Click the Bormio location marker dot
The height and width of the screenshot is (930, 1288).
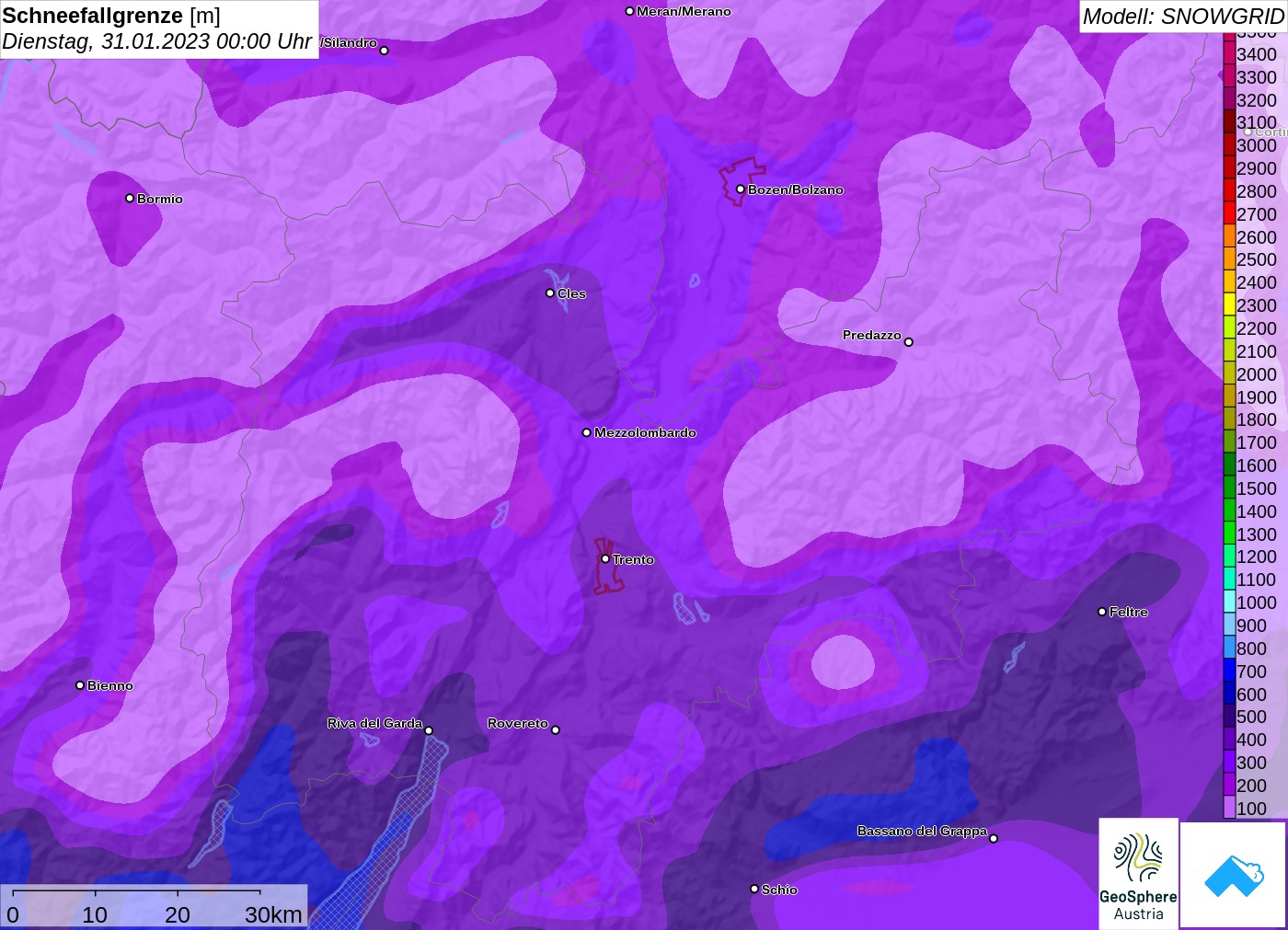130,198
